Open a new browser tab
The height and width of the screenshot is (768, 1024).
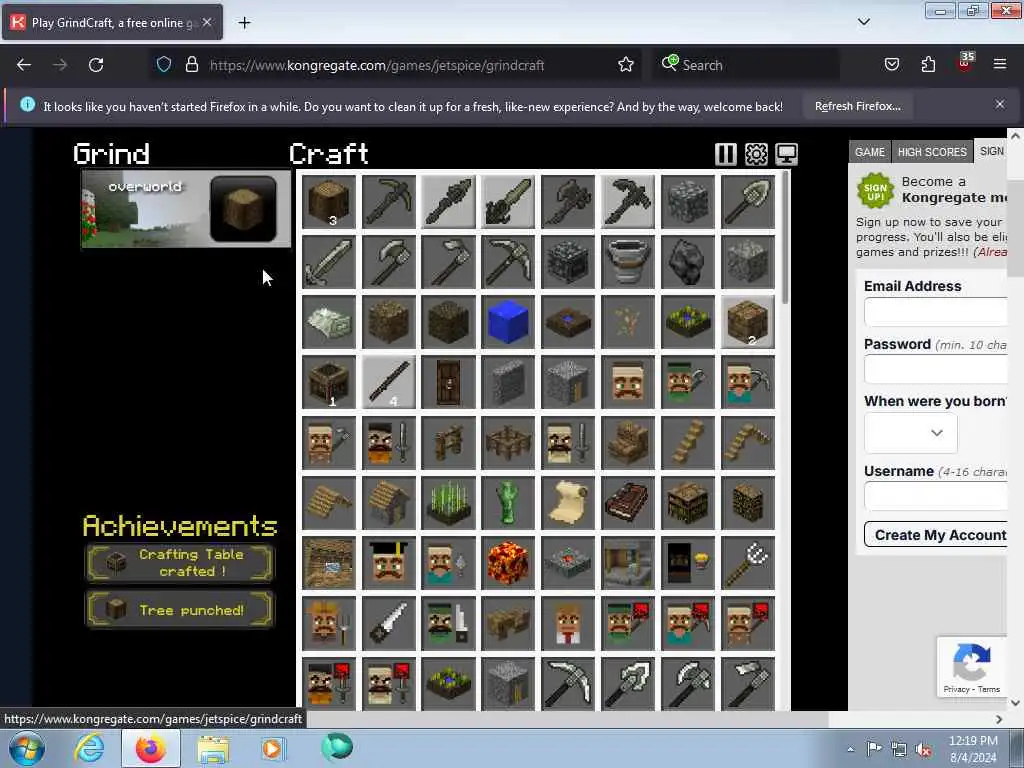tap(244, 23)
